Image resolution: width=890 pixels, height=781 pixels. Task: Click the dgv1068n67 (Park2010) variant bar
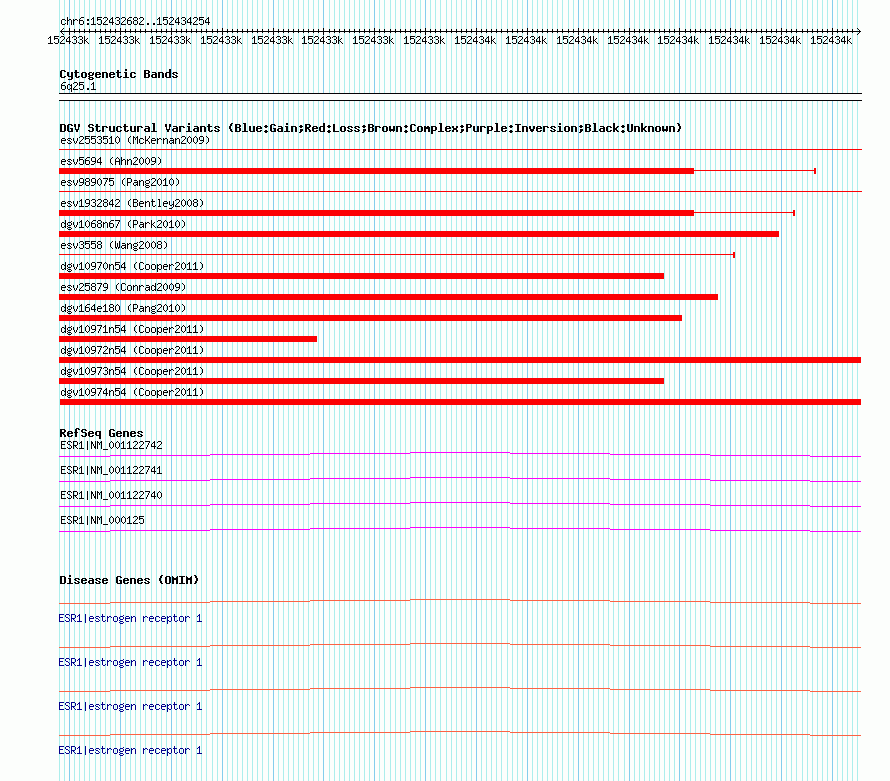(419, 234)
